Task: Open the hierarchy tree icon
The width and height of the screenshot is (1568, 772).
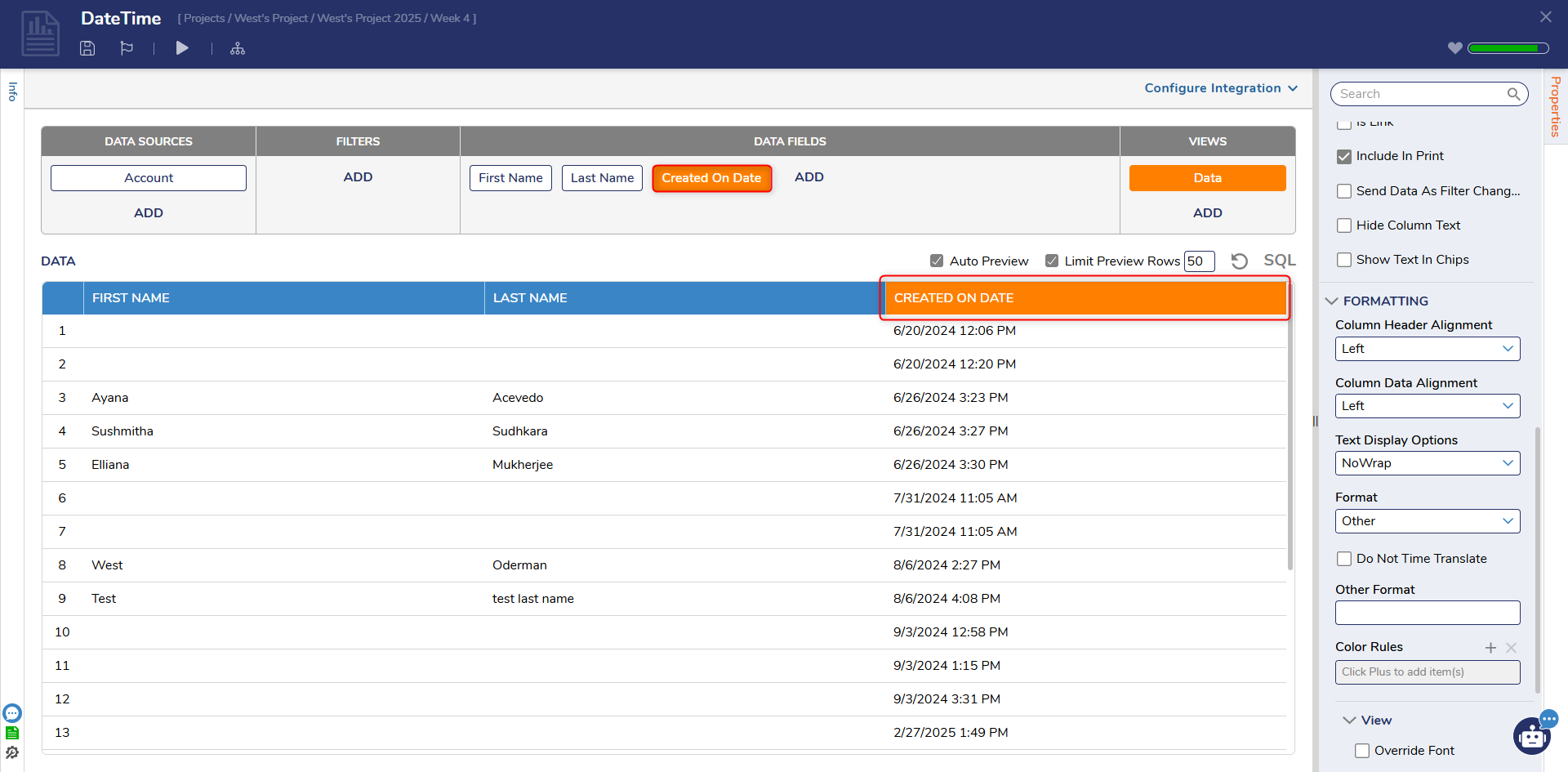Action: click(238, 49)
